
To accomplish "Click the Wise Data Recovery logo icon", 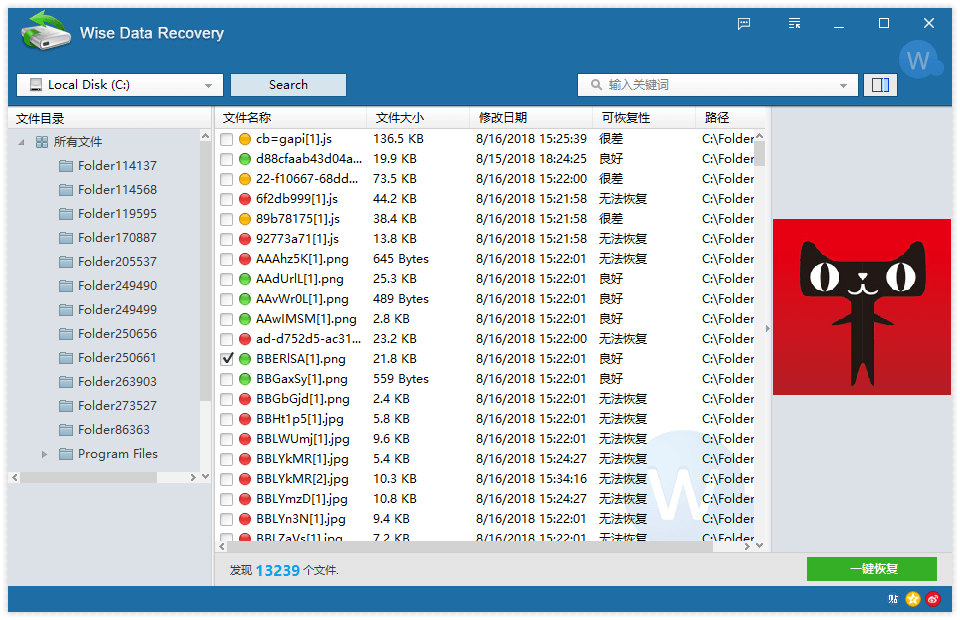I will pos(45,31).
